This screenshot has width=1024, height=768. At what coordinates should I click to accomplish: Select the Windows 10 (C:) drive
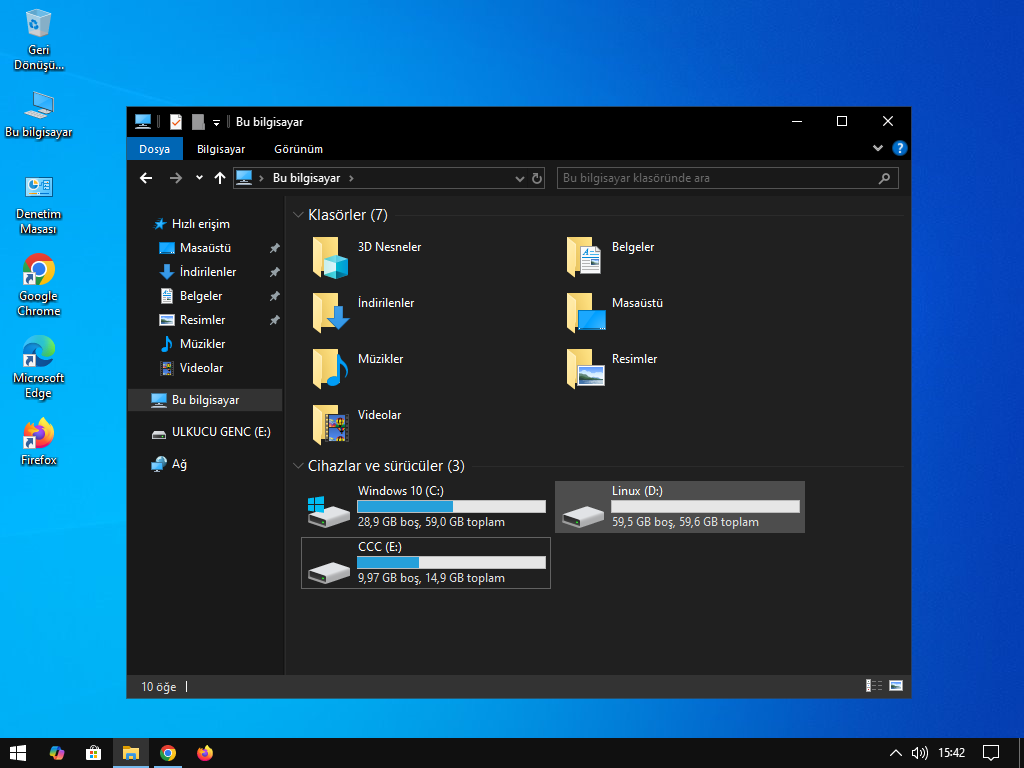[425, 507]
